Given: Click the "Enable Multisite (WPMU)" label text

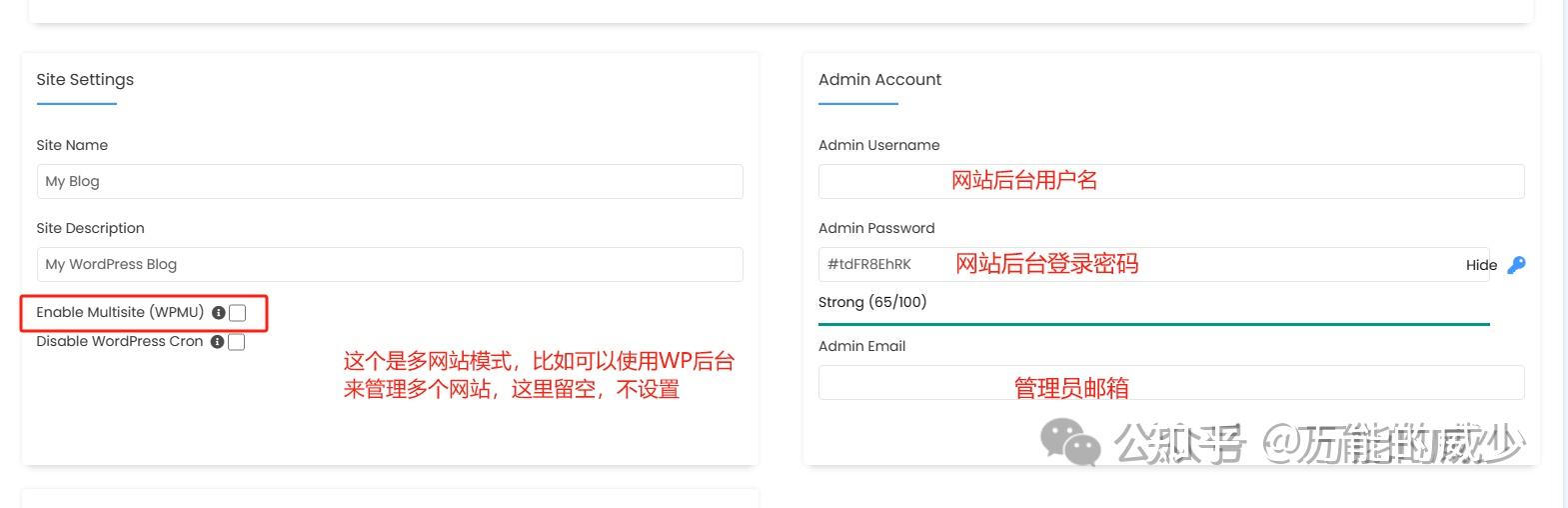Looking at the screenshot, I should 120,312.
